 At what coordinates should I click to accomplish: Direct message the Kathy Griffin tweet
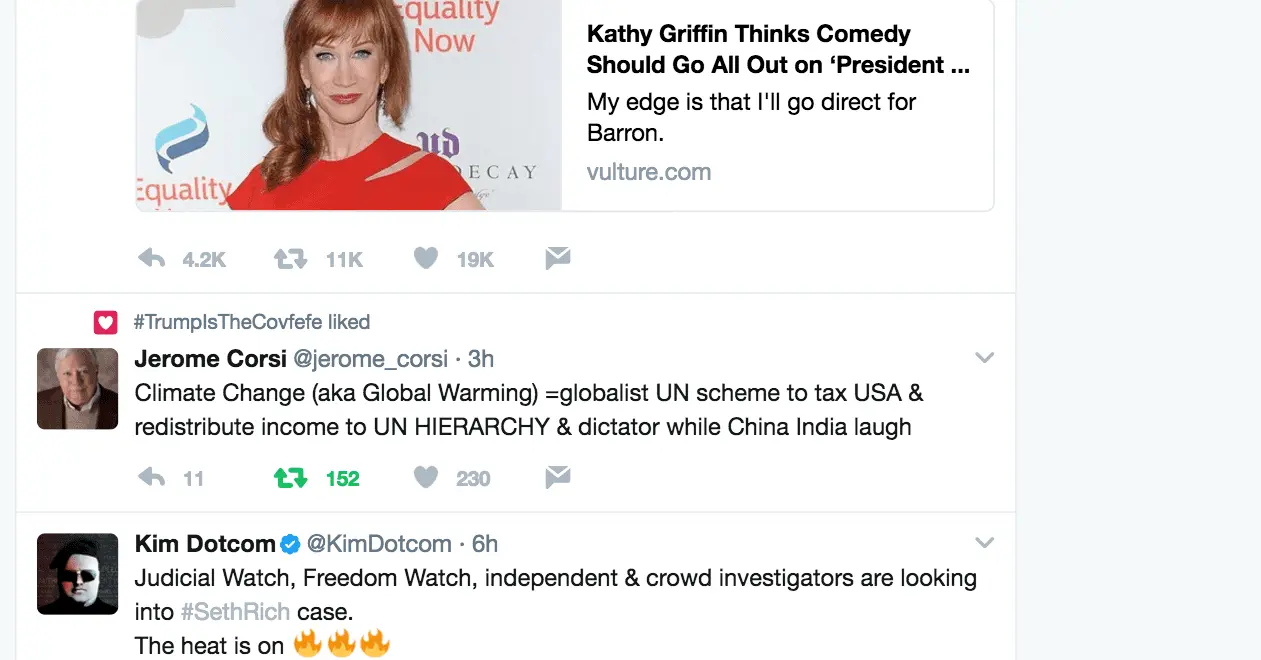click(557, 259)
